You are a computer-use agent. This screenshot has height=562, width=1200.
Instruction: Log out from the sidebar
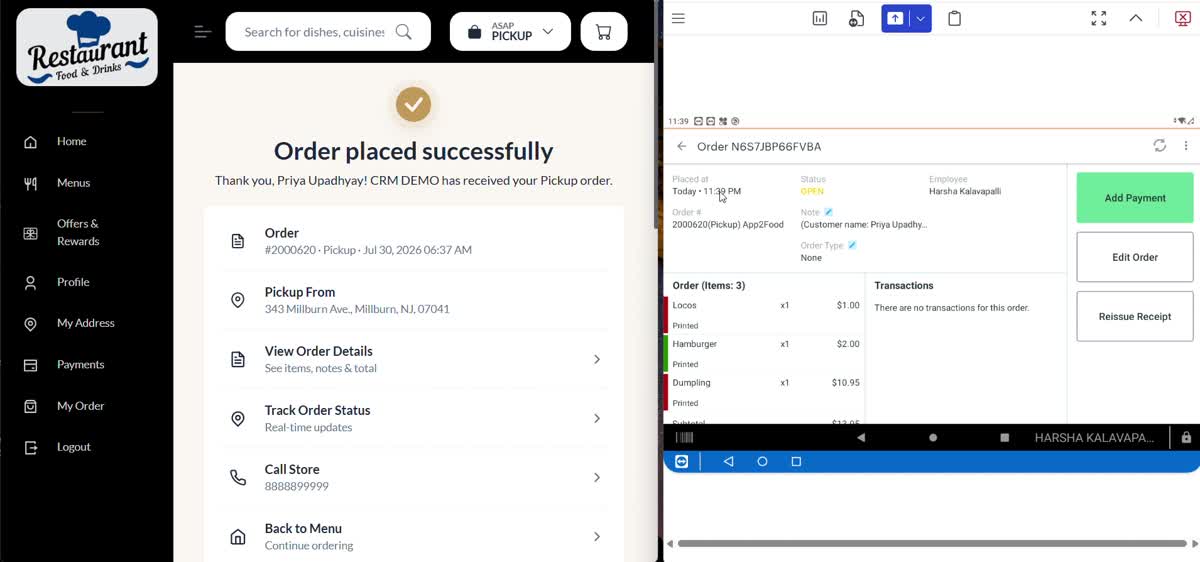[73, 447]
